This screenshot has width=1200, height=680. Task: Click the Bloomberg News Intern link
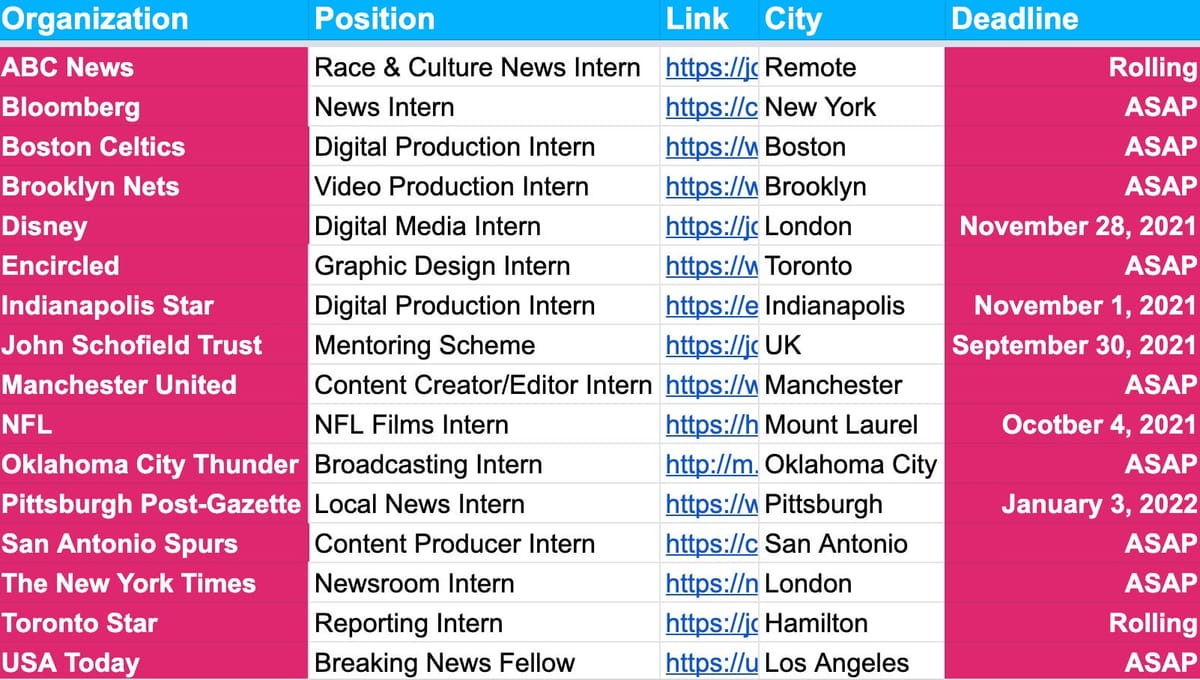point(710,107)
